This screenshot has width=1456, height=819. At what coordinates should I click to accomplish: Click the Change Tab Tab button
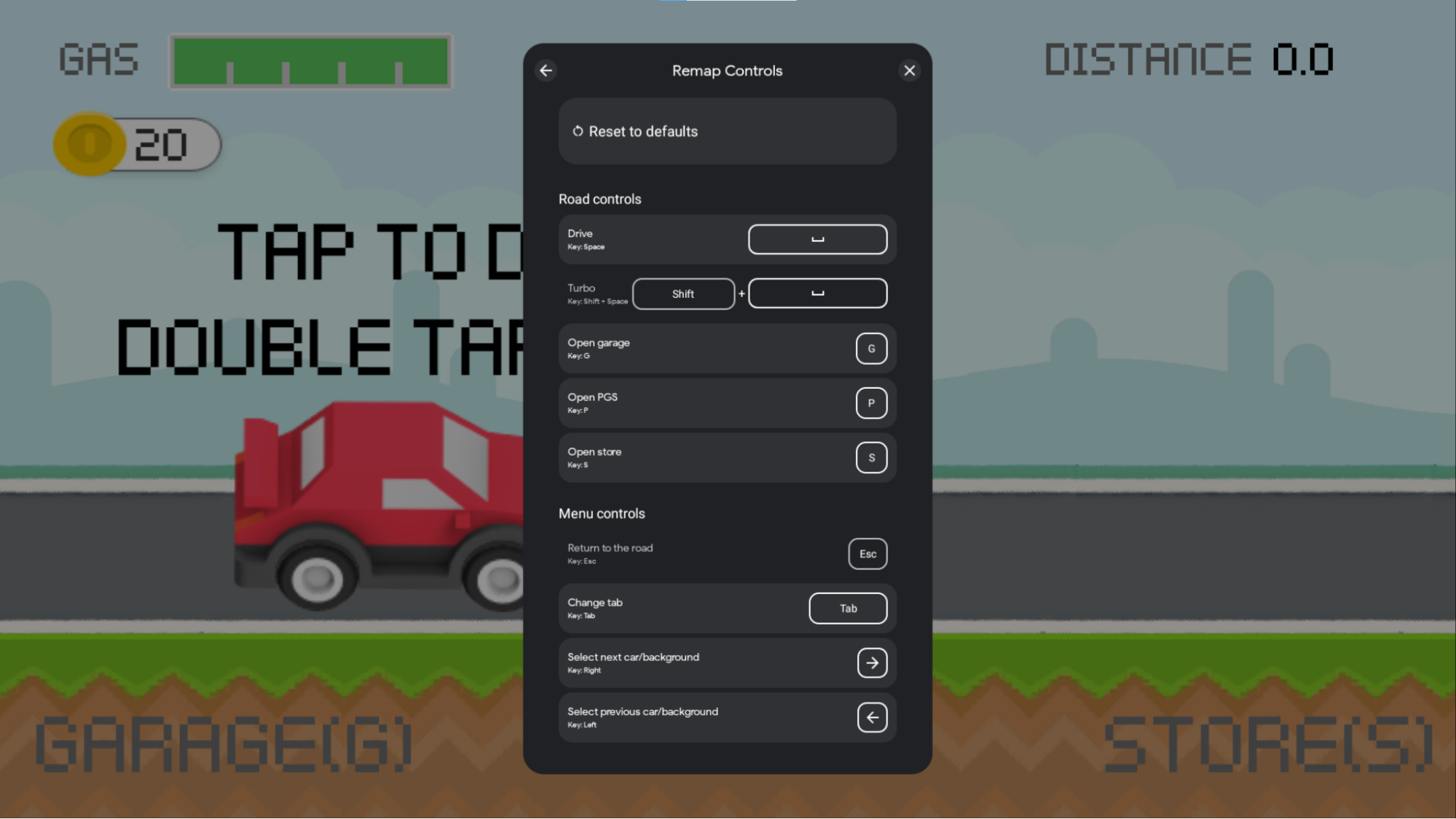click(849, 608)
